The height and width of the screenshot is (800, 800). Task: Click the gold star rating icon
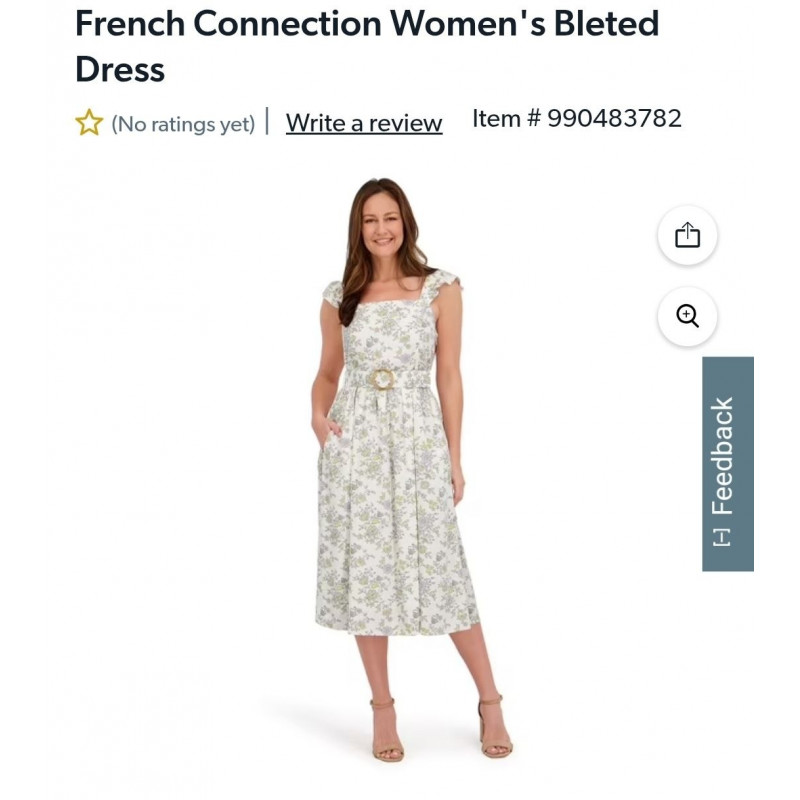(x=89, y=123)
